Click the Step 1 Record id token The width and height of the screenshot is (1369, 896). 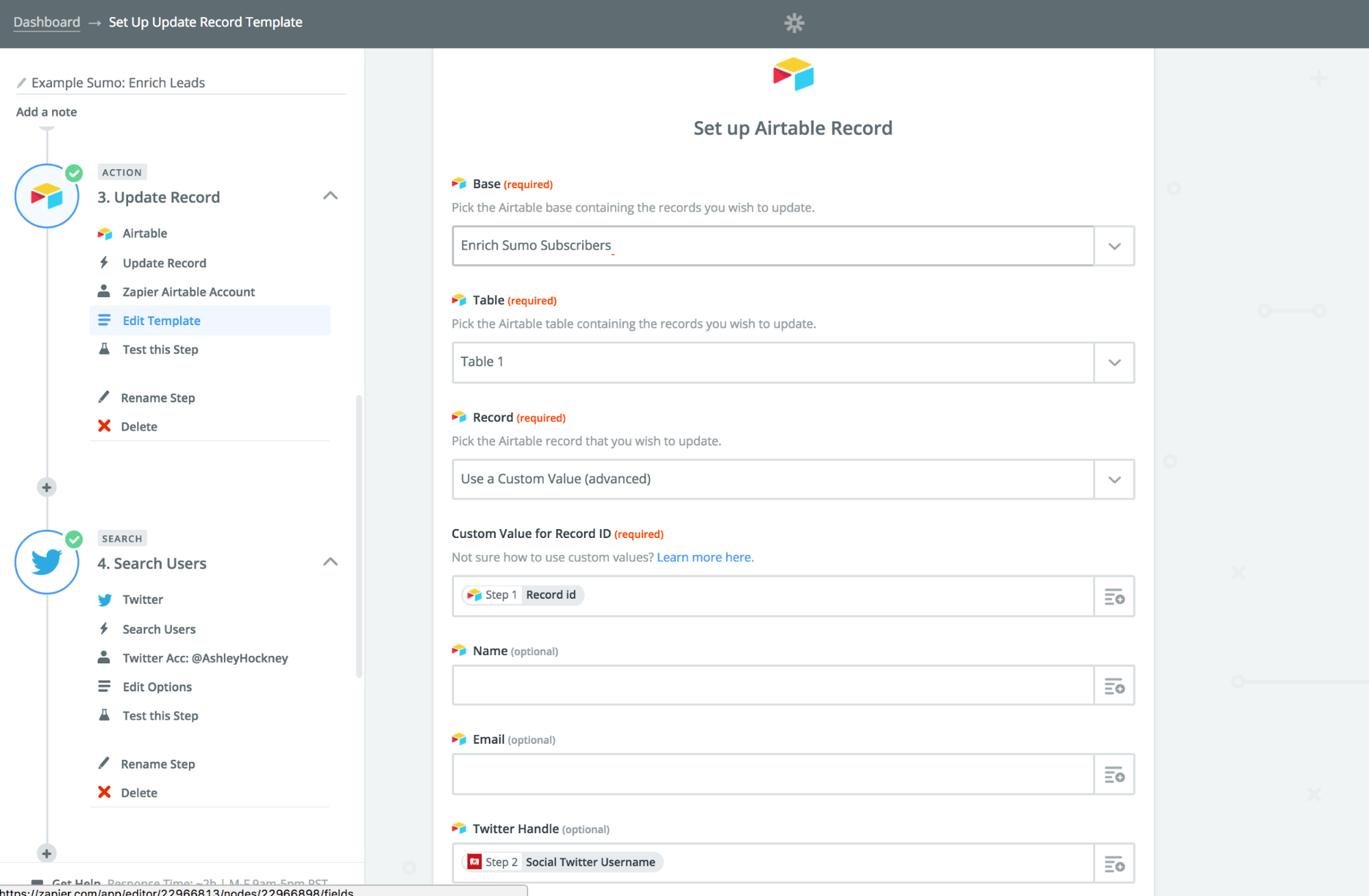coord(523,595)
